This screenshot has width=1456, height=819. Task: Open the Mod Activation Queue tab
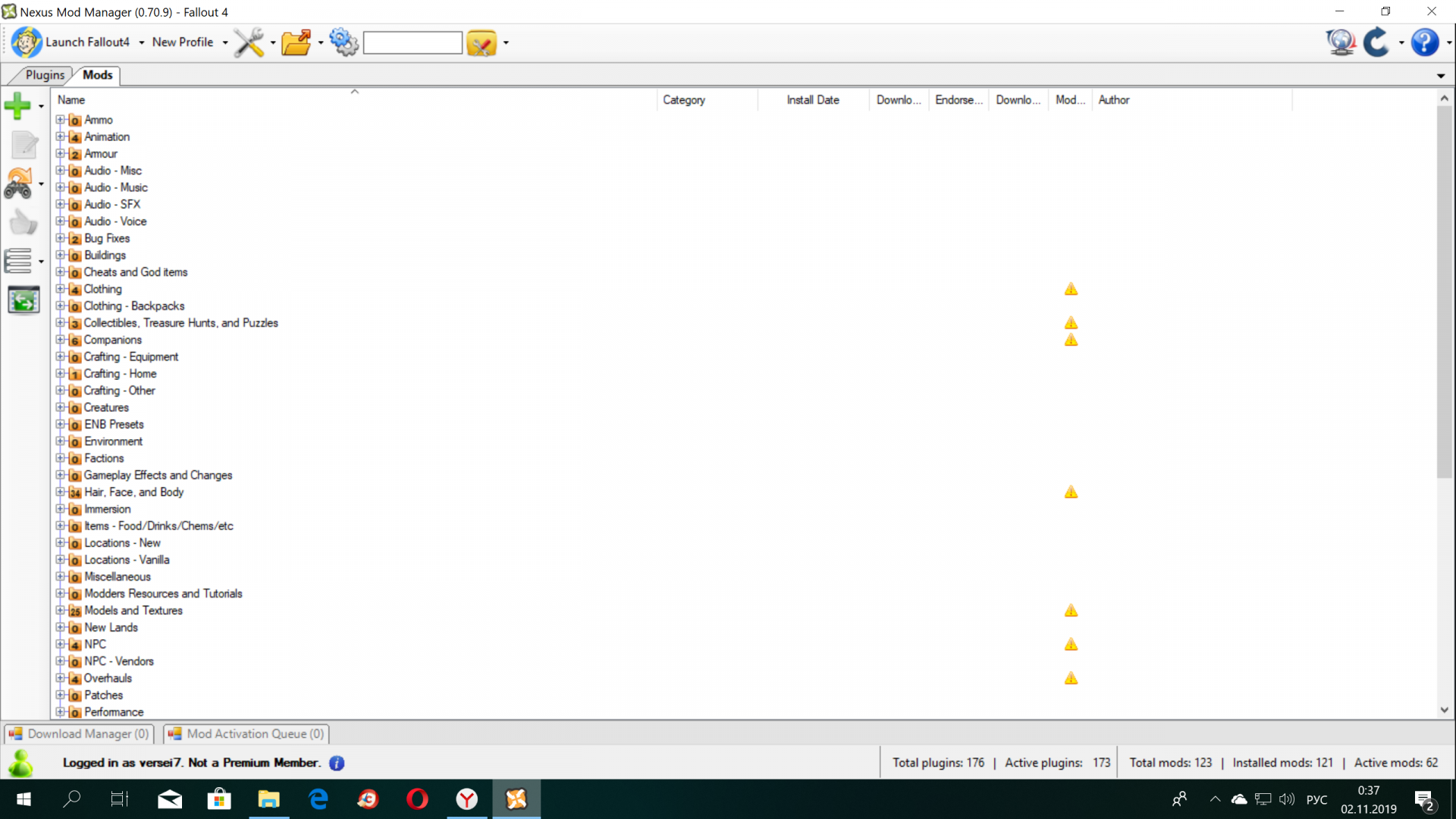pyautogui.click(x=246, y=733)
